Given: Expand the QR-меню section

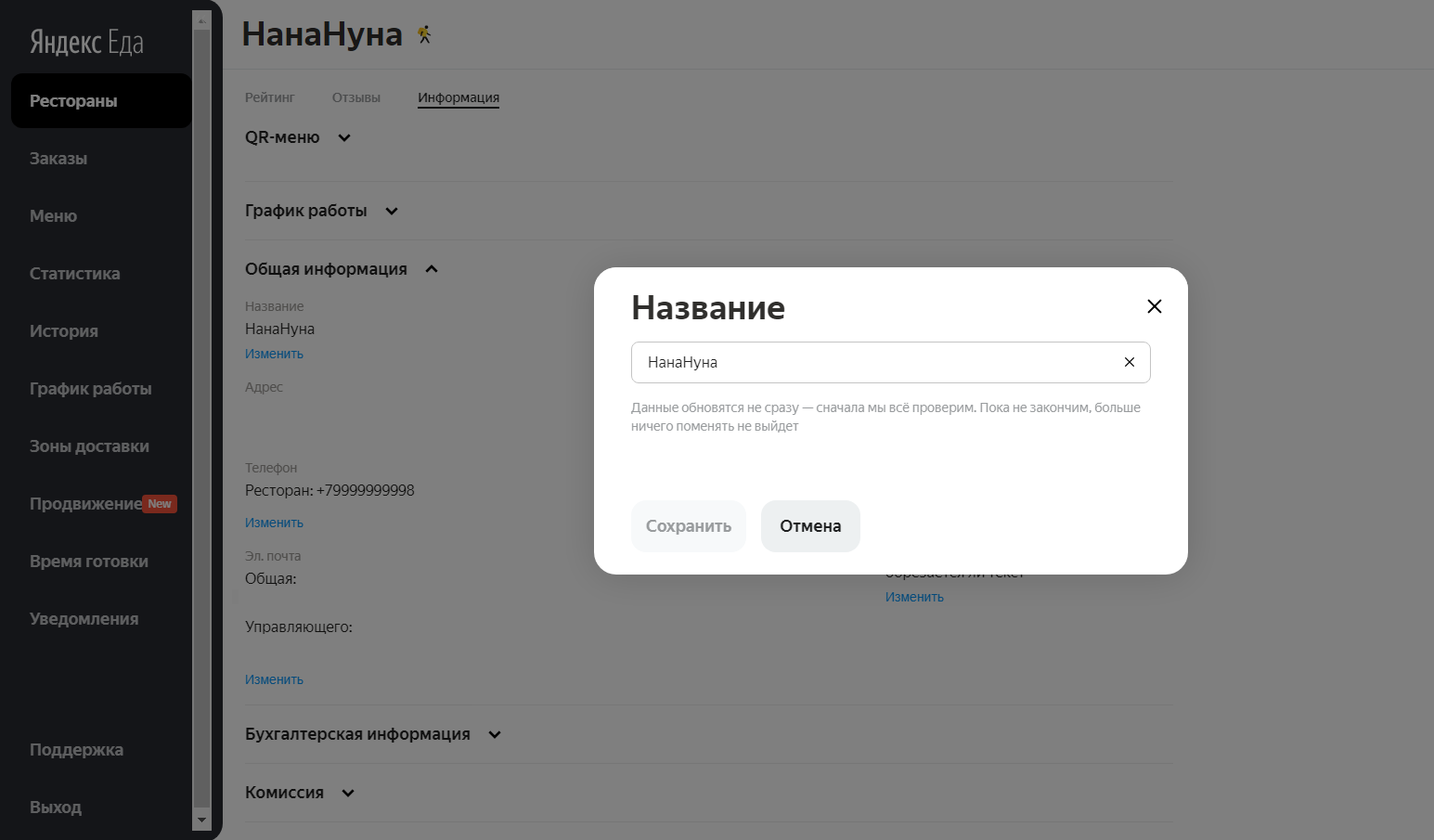Looking at the screenshot, I should tap(343, 137).
